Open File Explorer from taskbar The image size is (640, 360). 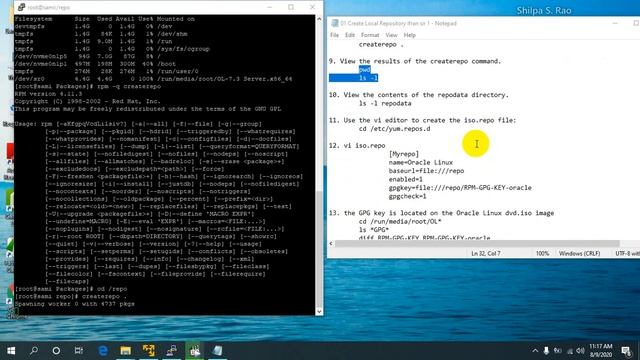tap(126, 351)
